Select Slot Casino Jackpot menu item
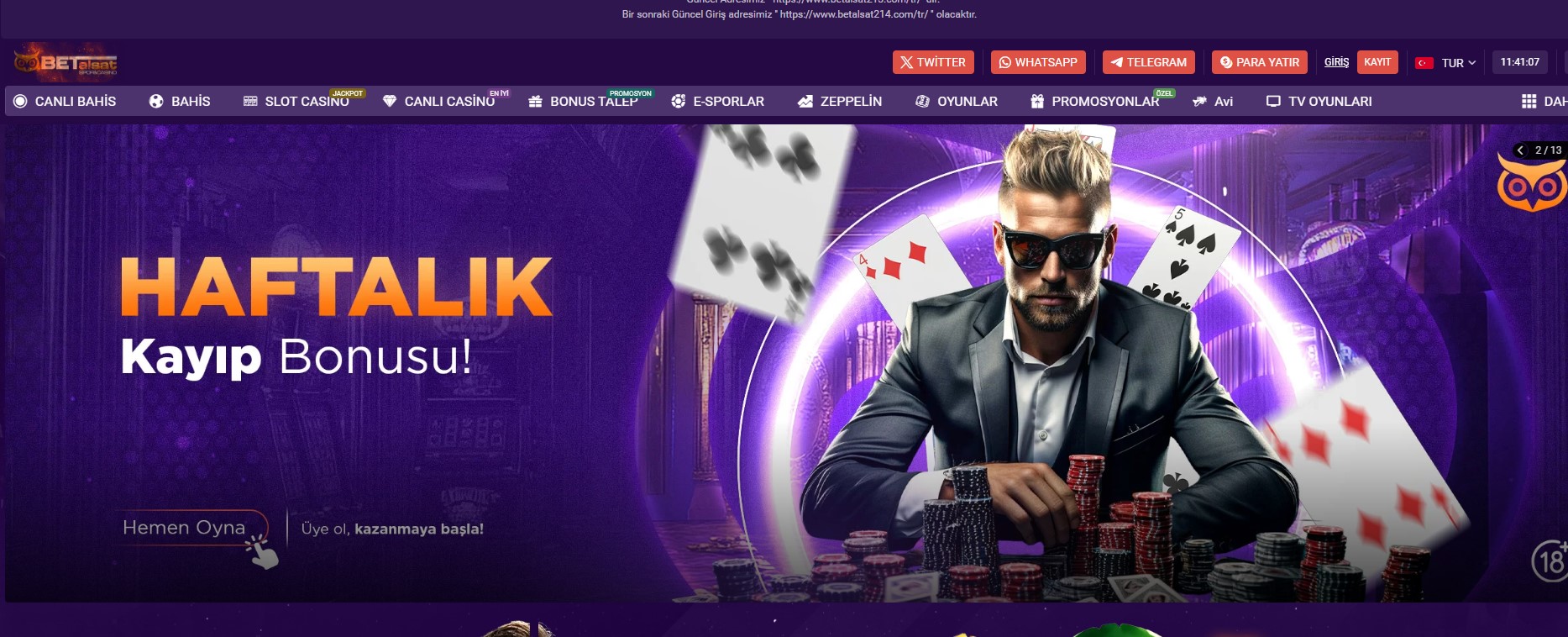 296,101
